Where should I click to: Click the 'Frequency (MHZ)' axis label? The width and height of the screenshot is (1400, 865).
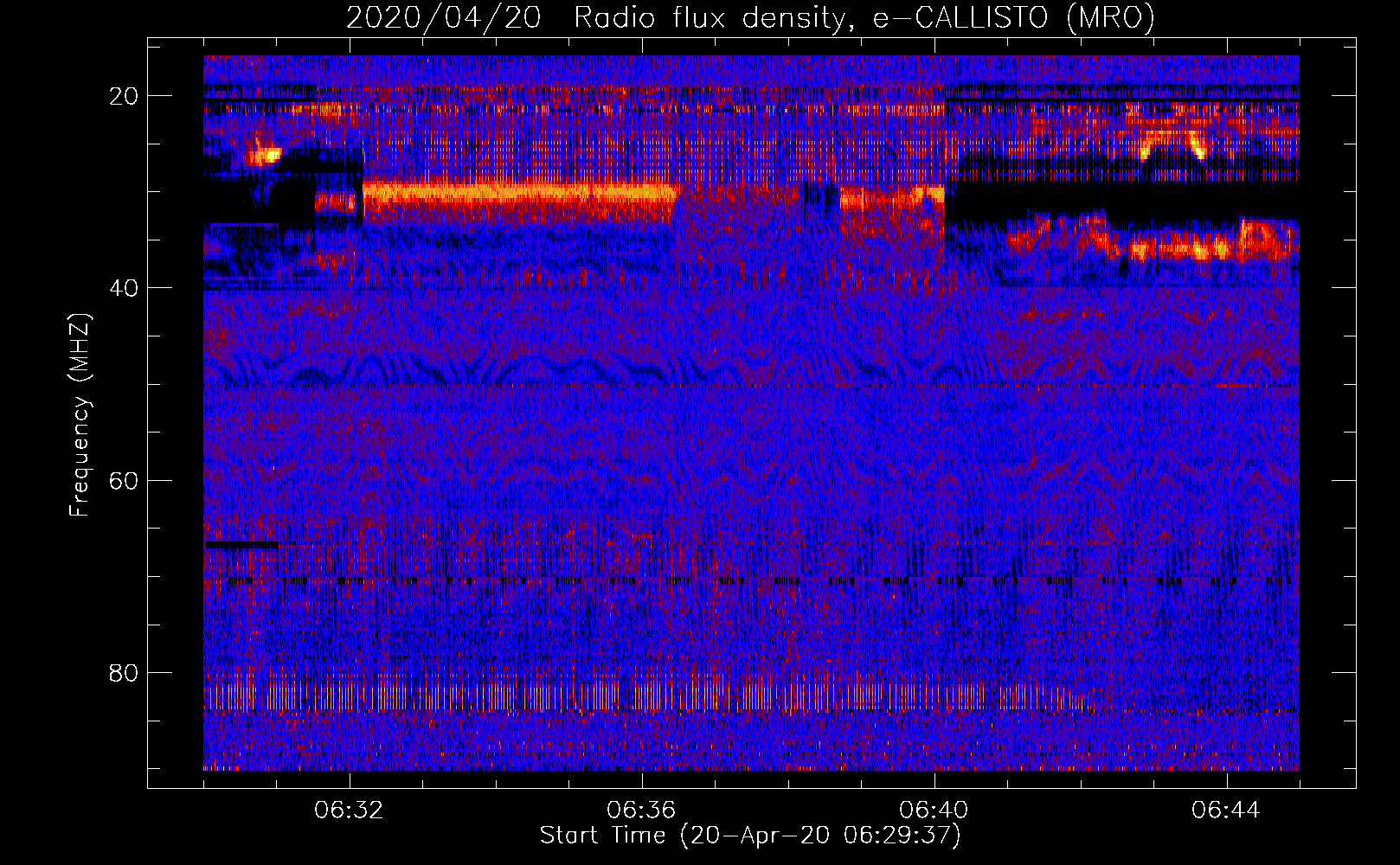pos(80,415)
